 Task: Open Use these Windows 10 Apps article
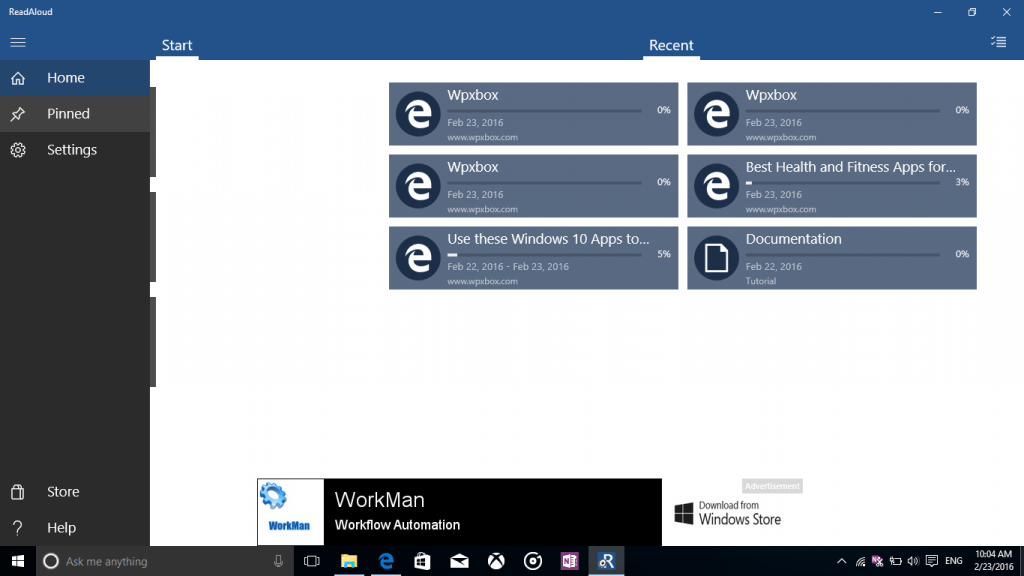coord(534,258)
